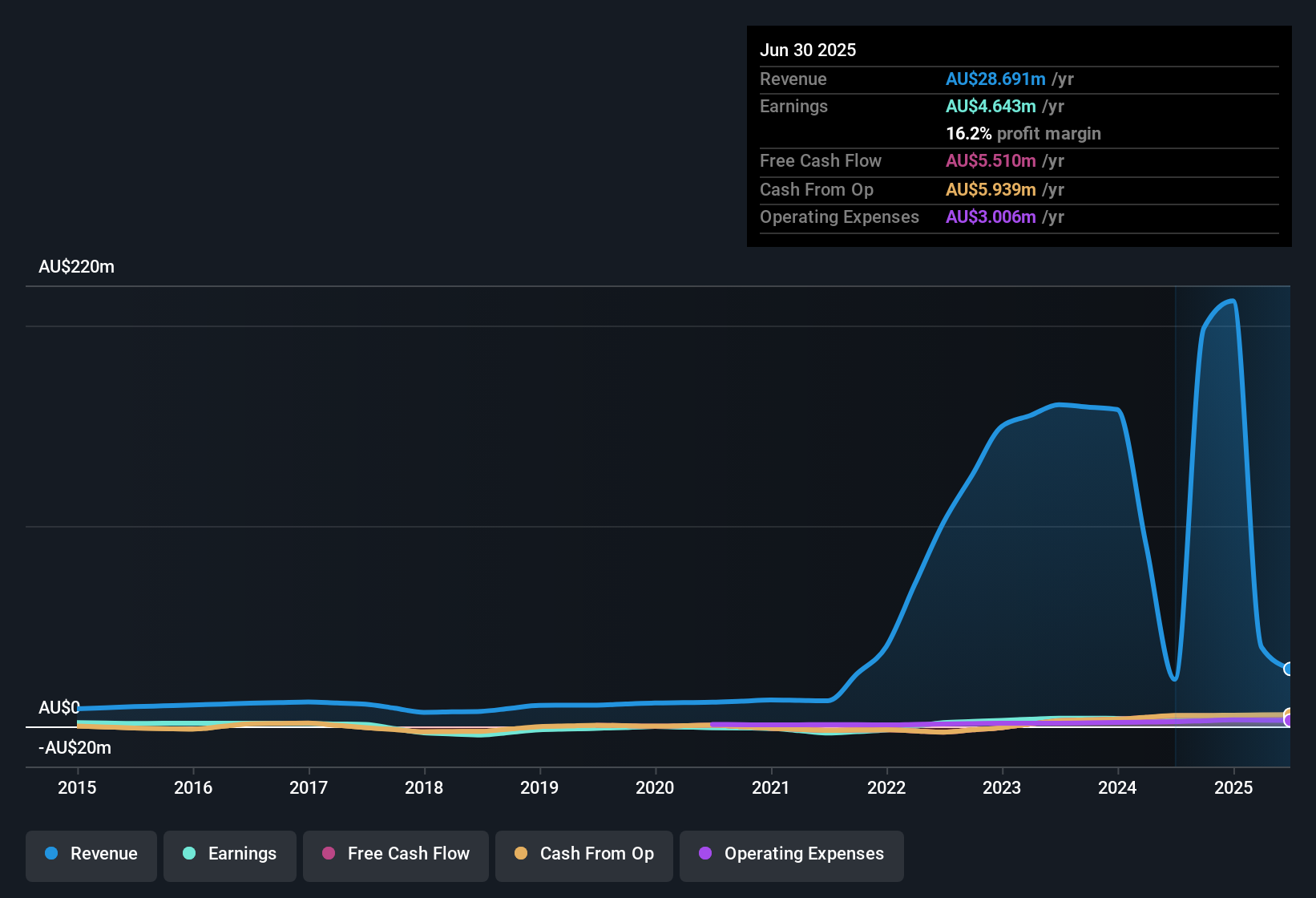Screen dimensions: 1316x898
Task: Click the Free Cash Flow label in tooltip
Action: 821,160
